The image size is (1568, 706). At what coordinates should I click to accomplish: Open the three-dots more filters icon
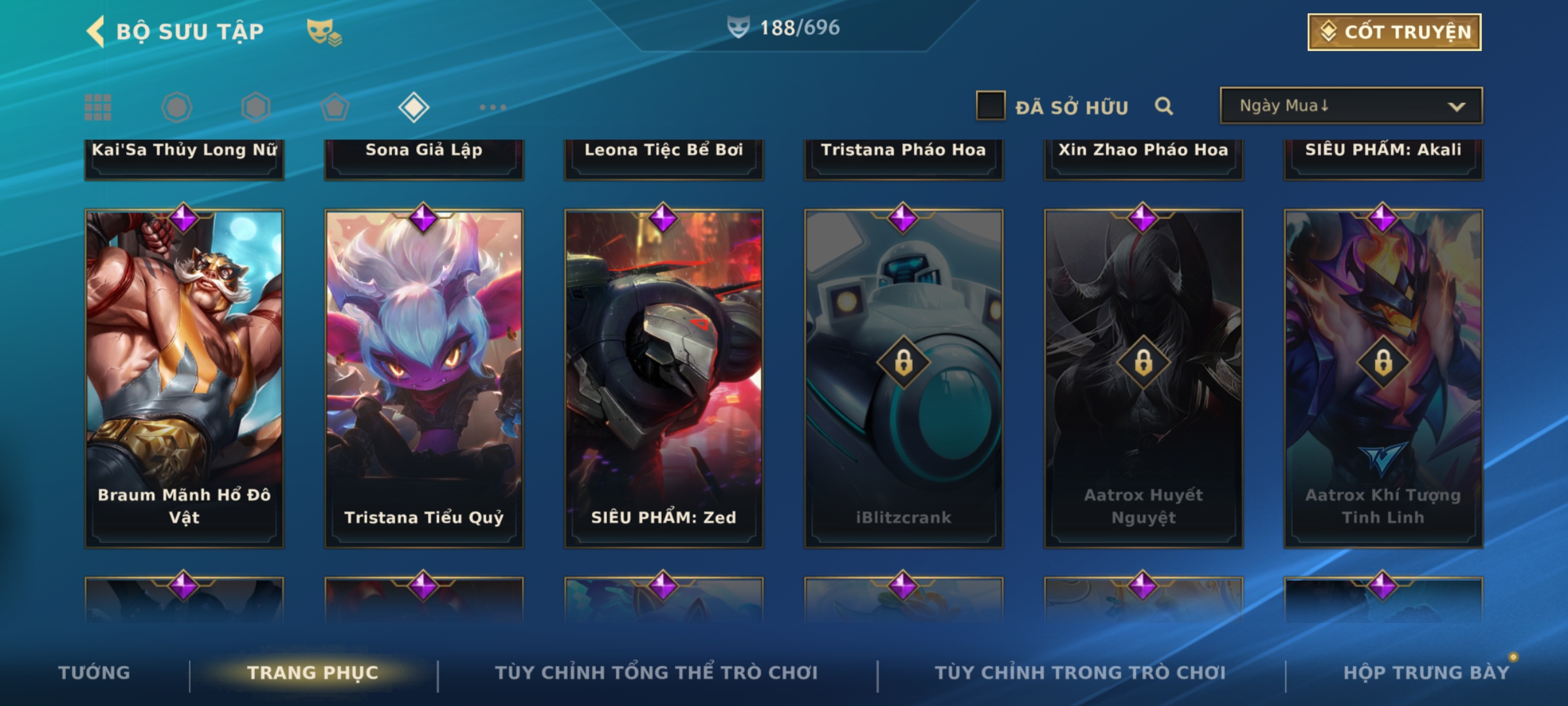coord(493,107)
